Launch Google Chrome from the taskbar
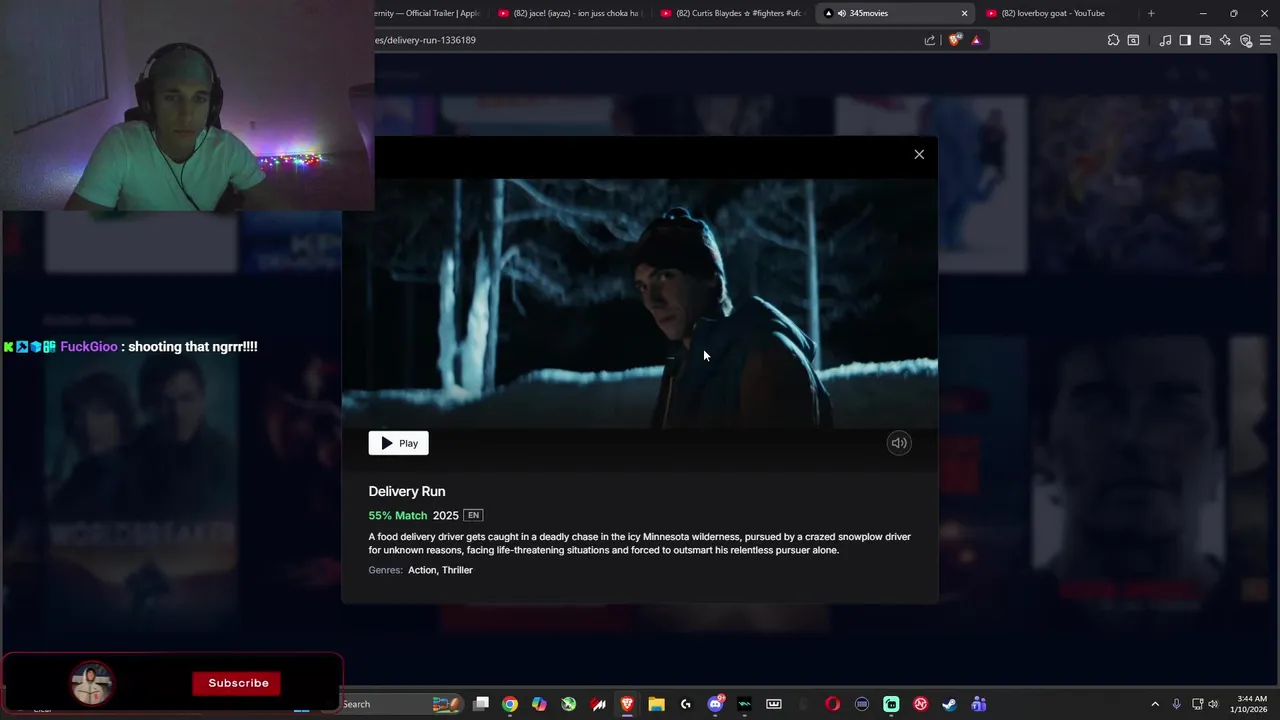 coord(510,704)
